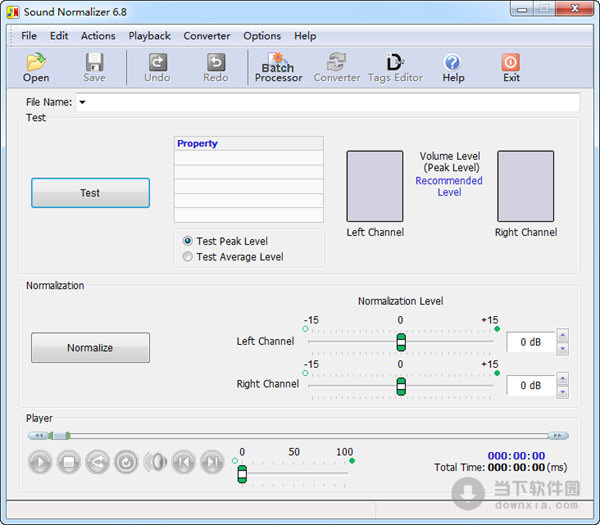Select the Test Average Level option
600x525 pixels.
tap(233, 256)
